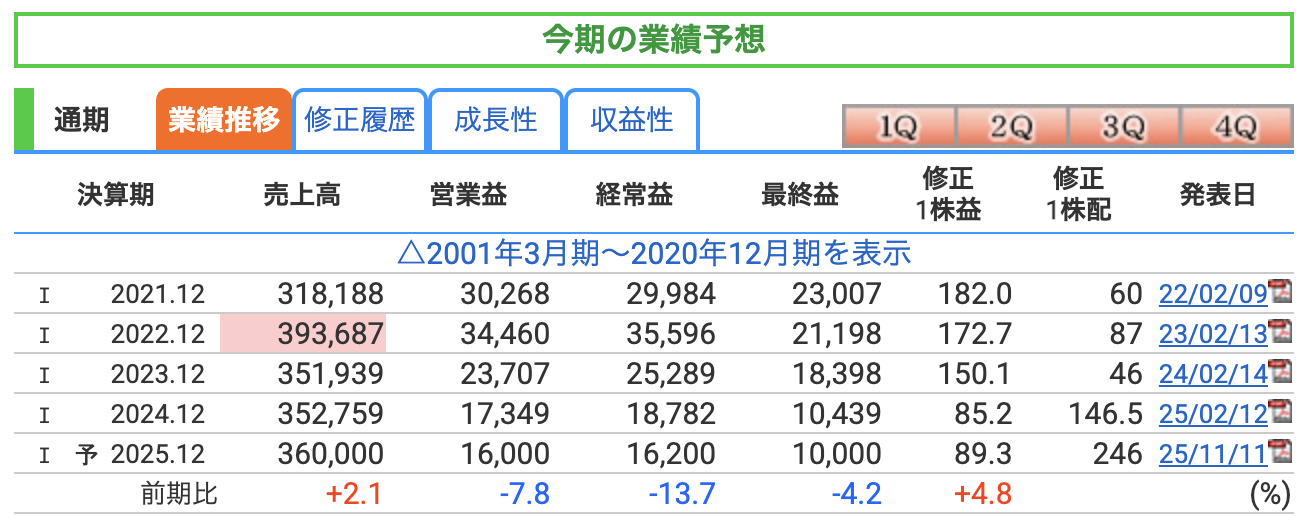Select the 成長性 tab

point(495,121)
